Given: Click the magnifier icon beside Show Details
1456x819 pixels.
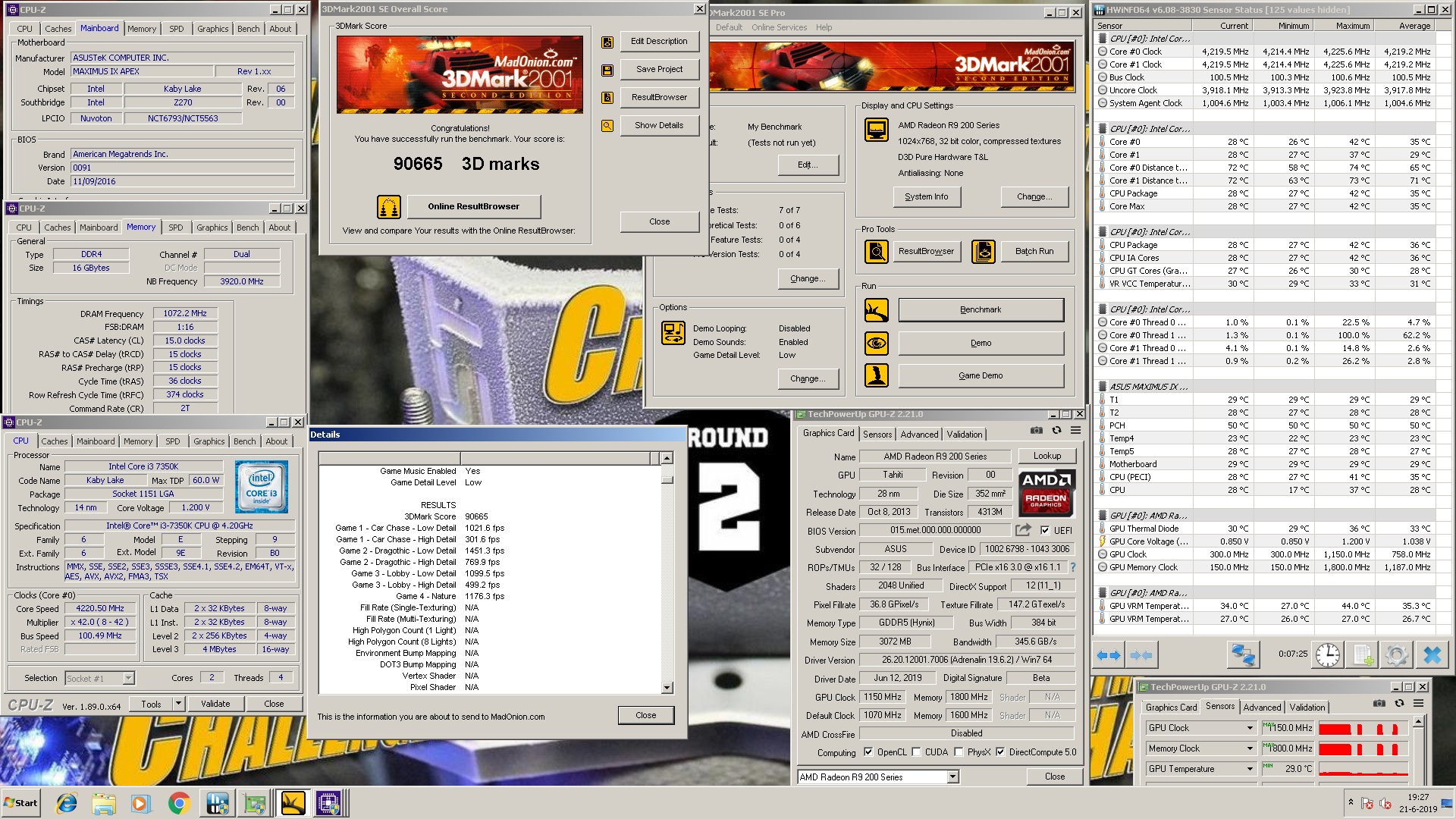Looking at the screenshot, I should coord(607,126).
